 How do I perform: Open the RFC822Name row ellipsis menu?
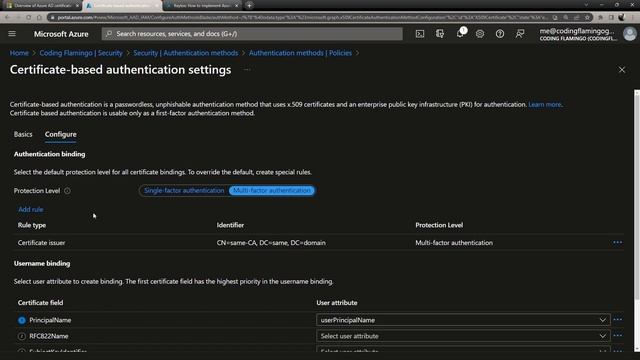[618, 336]
